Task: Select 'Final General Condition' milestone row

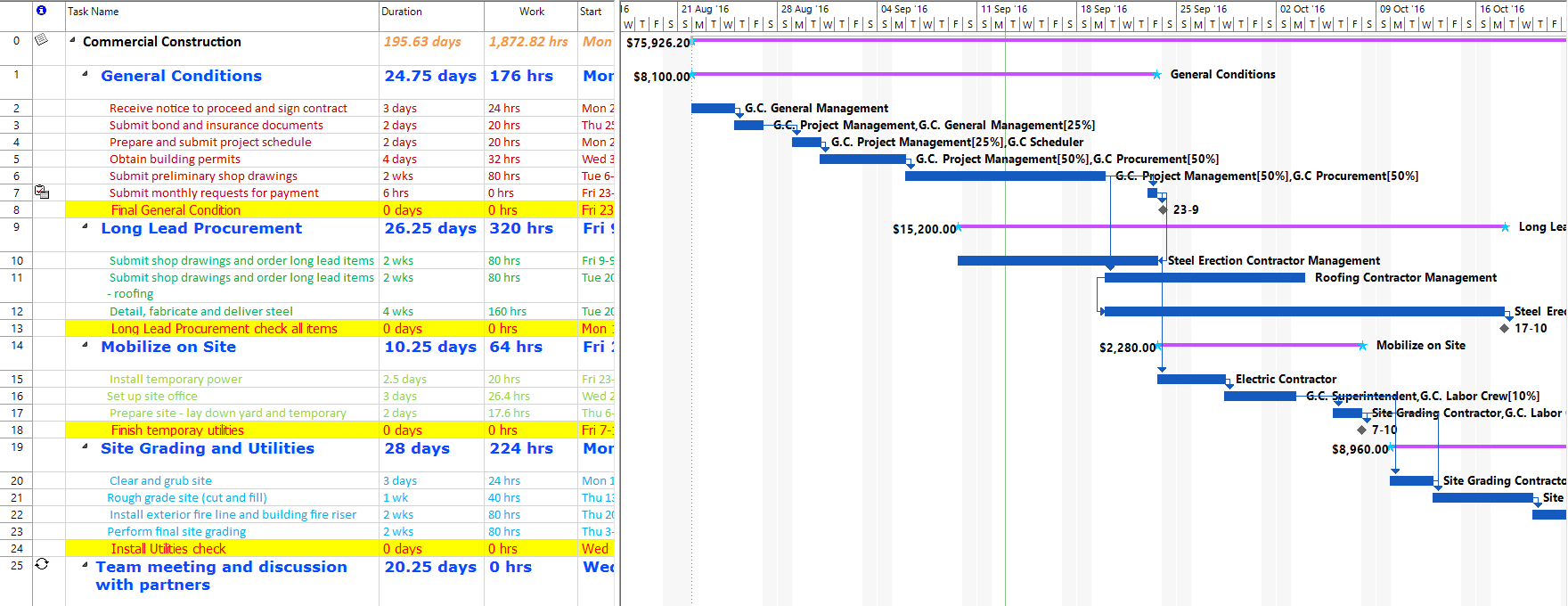Action: [176, 210]
